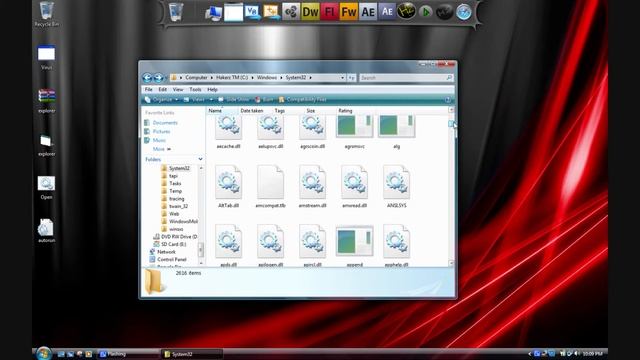Viewport: 640px width, 360px height.
Task: Click the taskbar clock
Action: tap(593, 353)
